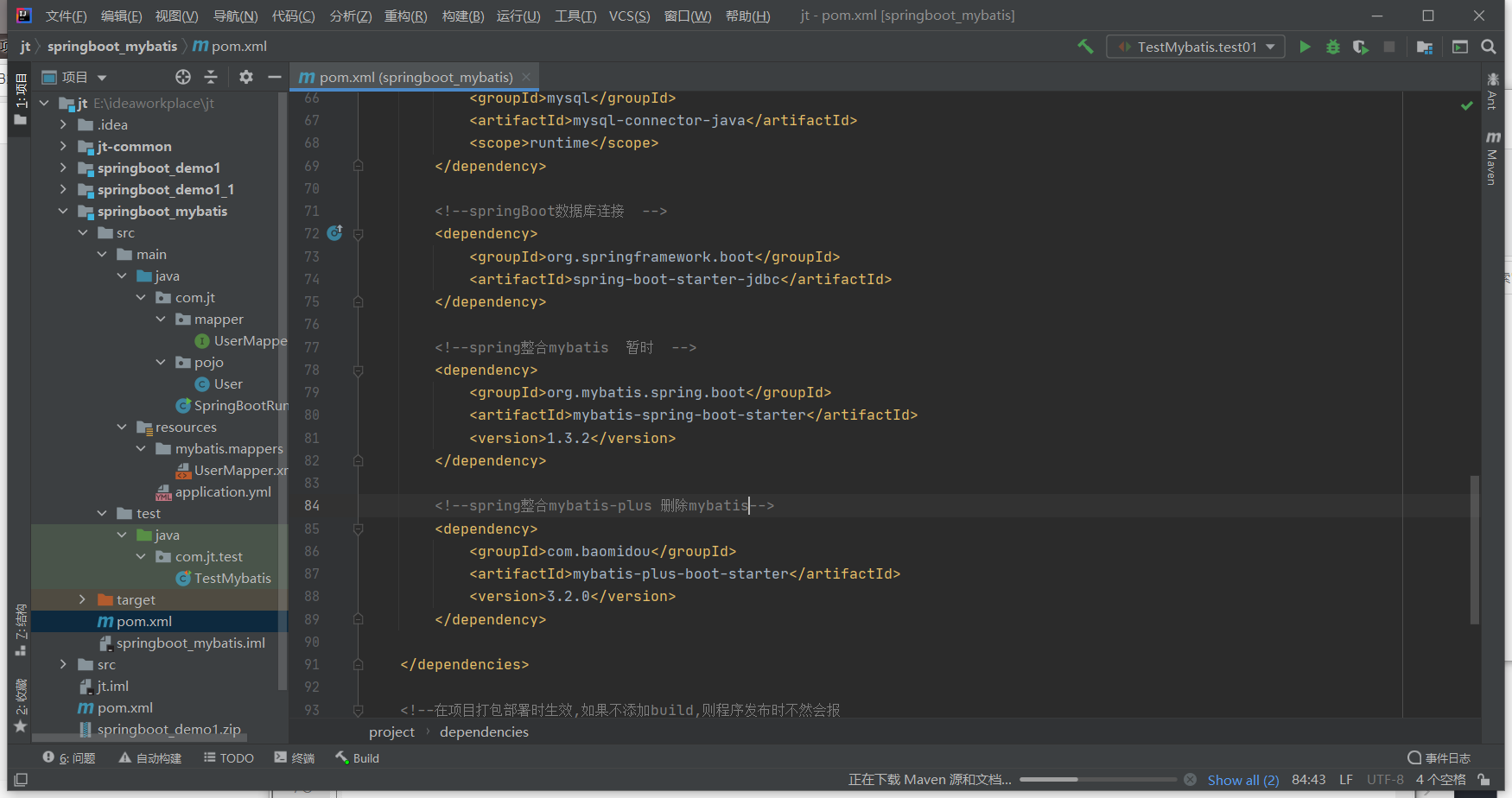Click the project breadcrumb
This screenshot has width=1512, height=798.
pos(391,731)
